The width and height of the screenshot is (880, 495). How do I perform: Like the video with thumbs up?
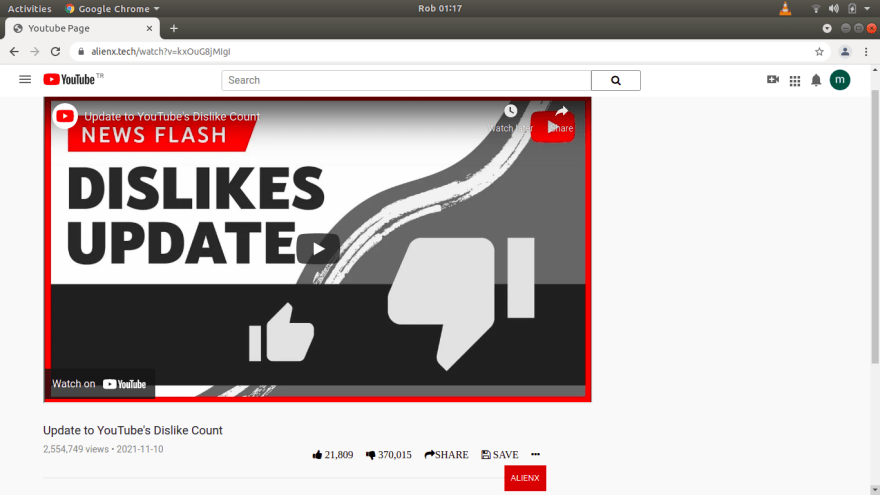tap(318, 455)
